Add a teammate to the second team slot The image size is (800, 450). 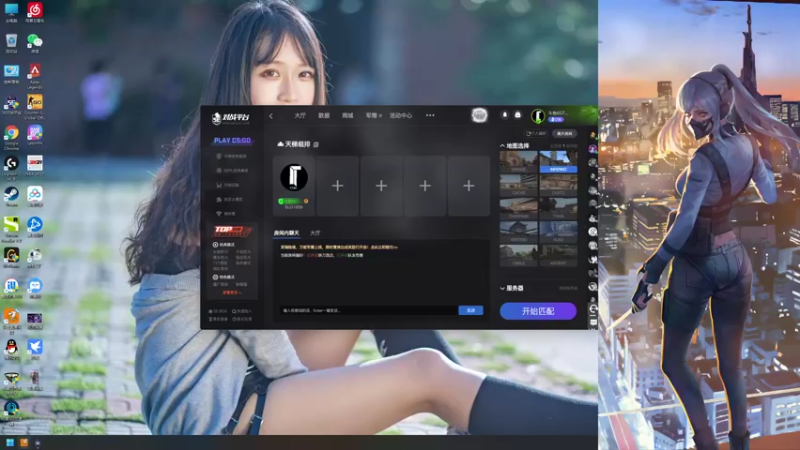tap(337, 186)
